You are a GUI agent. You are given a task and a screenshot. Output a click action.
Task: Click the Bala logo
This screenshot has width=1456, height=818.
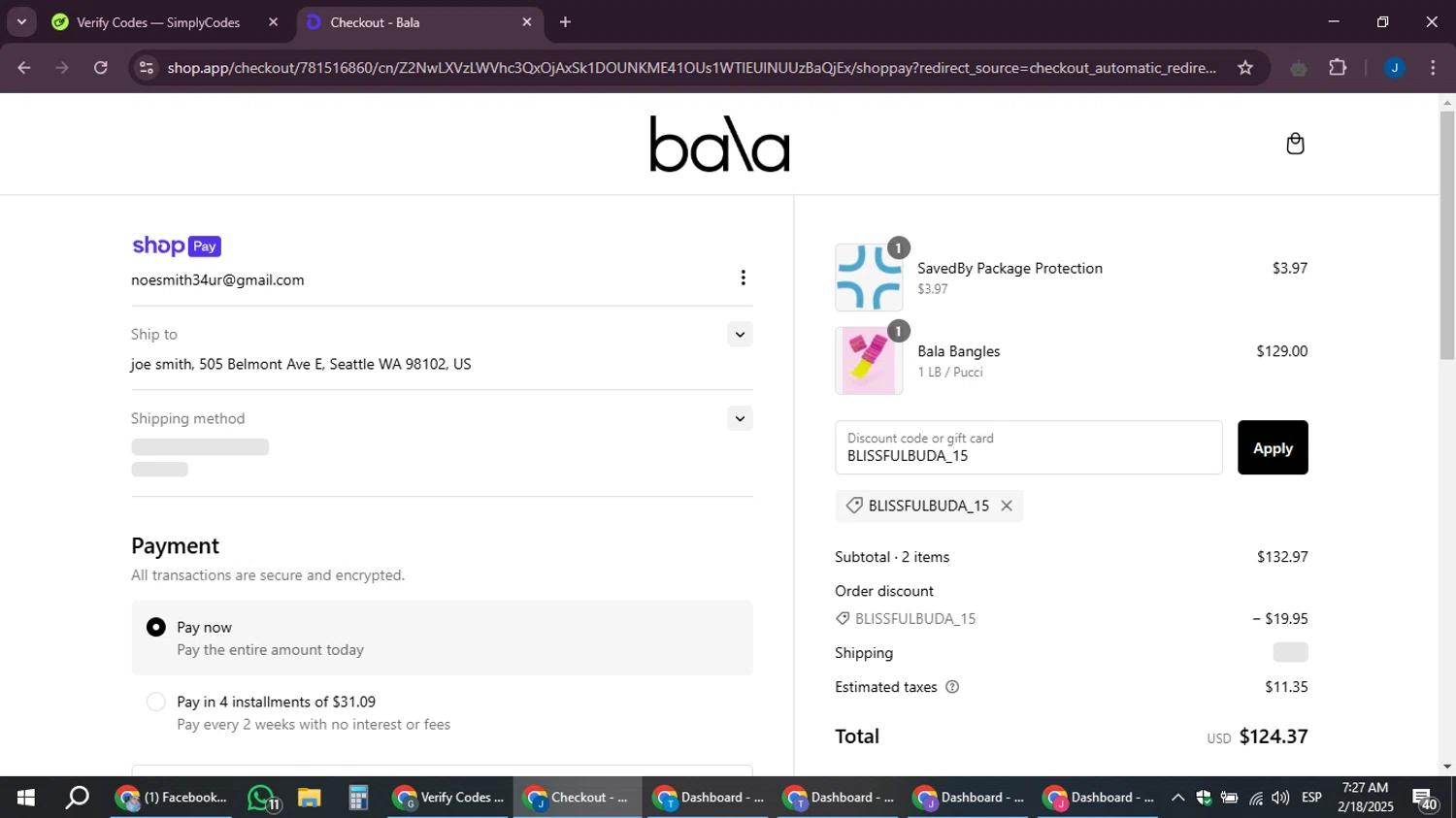719,144
